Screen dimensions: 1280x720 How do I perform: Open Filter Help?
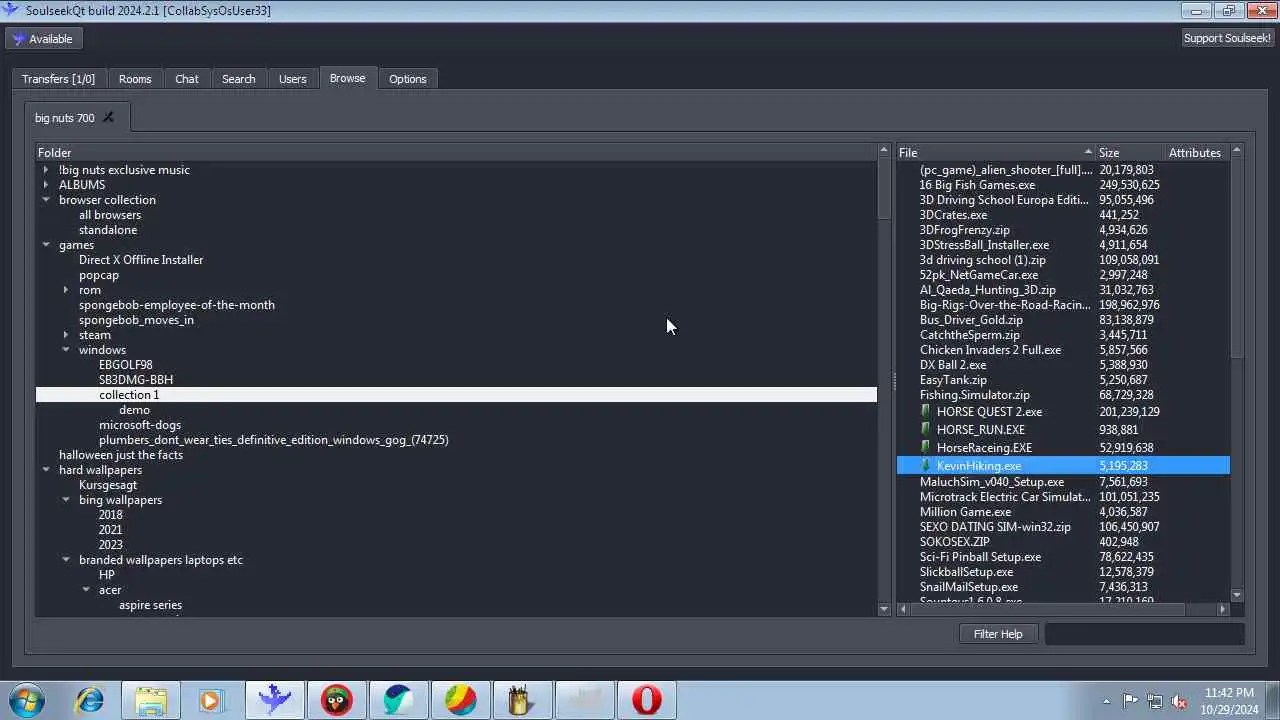(998, 634)
